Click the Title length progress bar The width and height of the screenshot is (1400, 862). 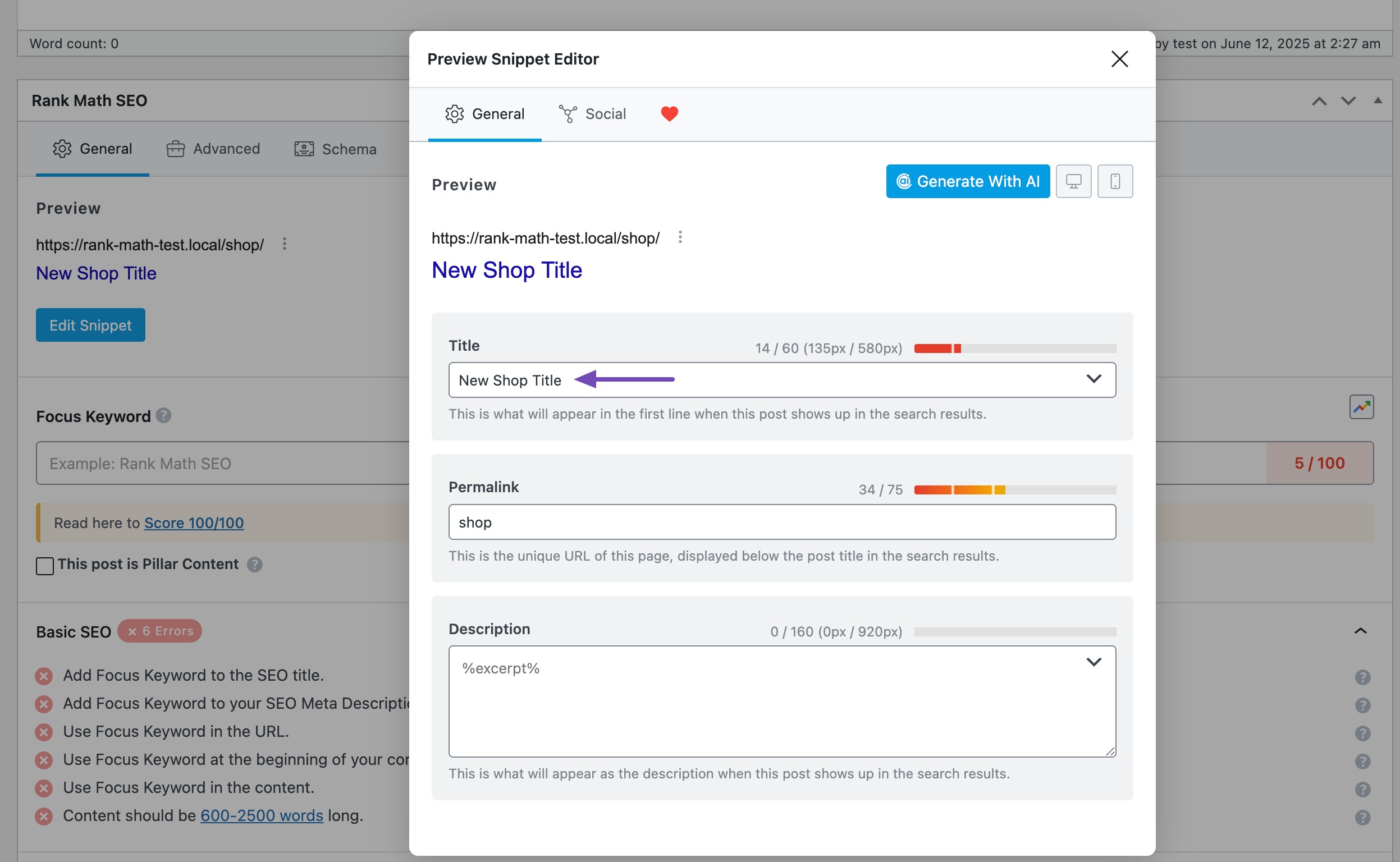click(x=1014, y=349)
